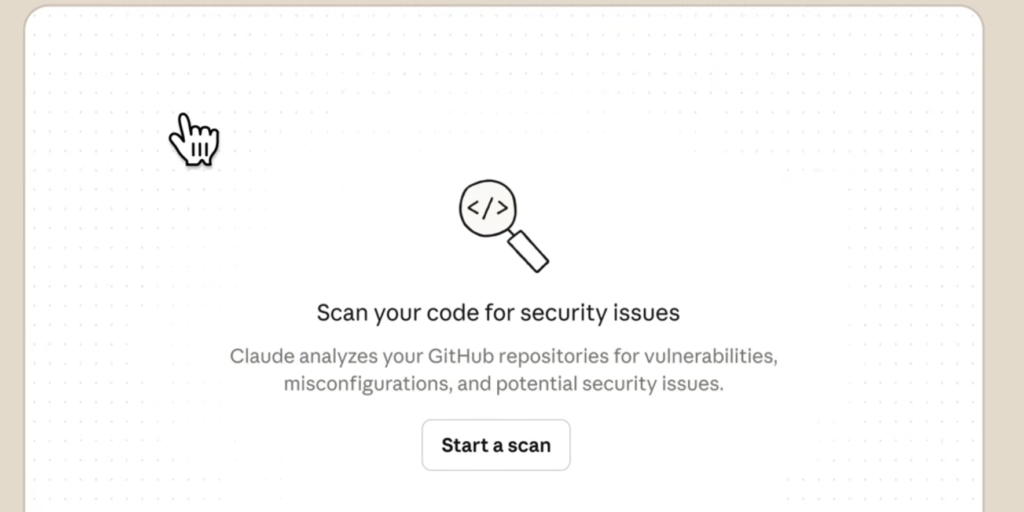The height and width of the screenshot is (512, 1024).
Task: Click "issues." at the description's end
Action: 693,384
